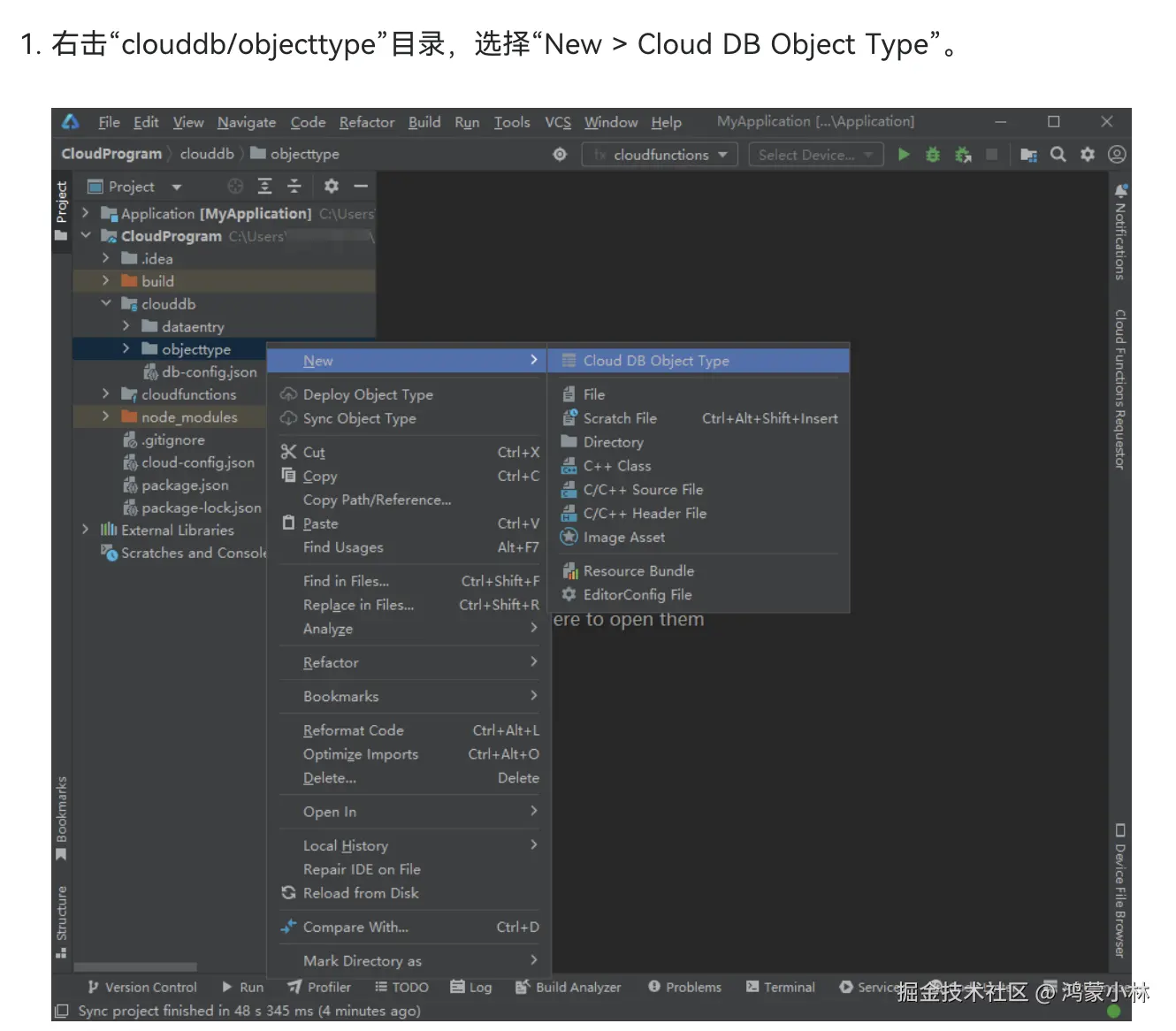Click the Debug bug icon
The height and width of the screenshot is (1031, 1176).
[x=933, y=155]
